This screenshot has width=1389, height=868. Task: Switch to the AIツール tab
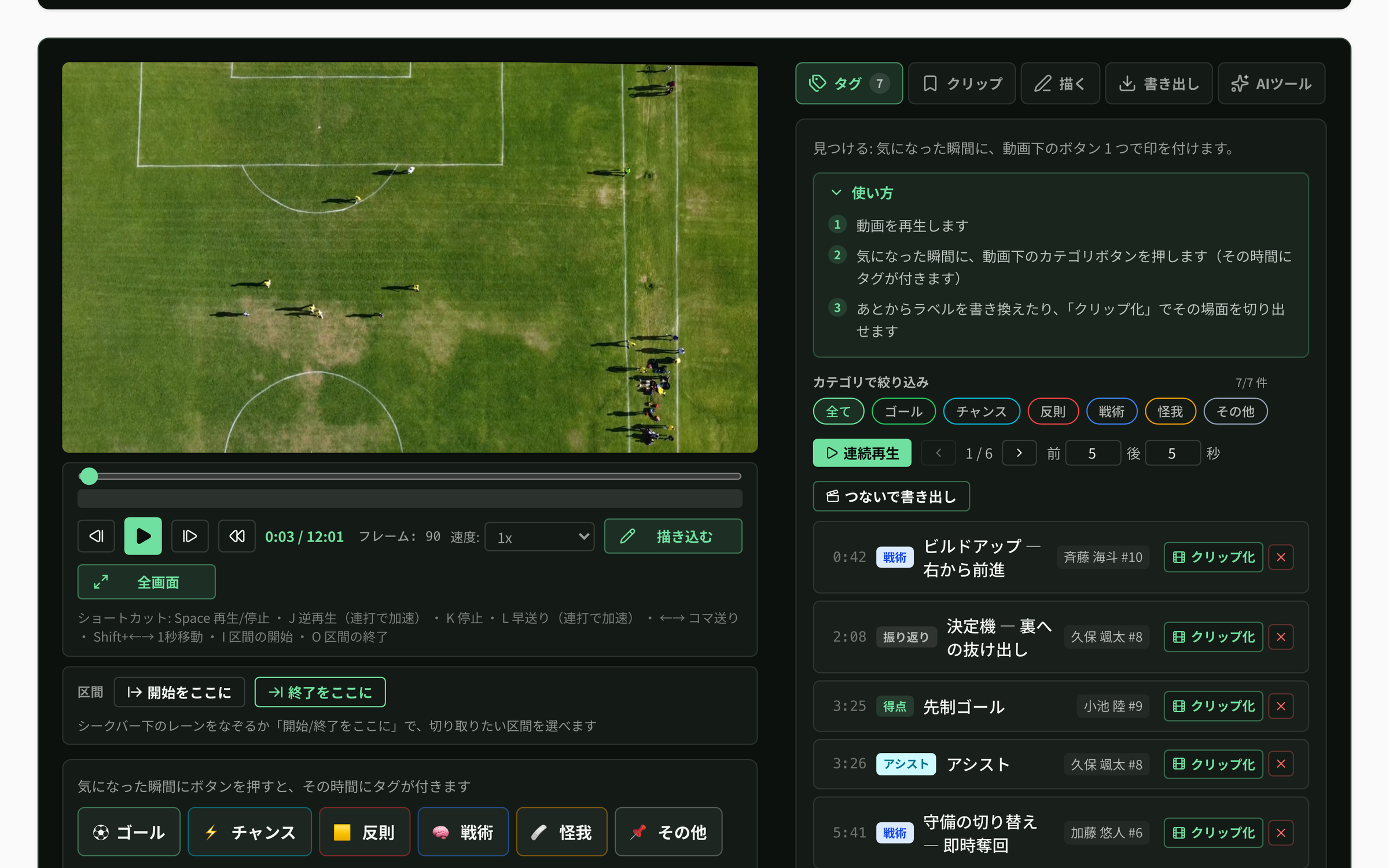[x=1272, y=83]
